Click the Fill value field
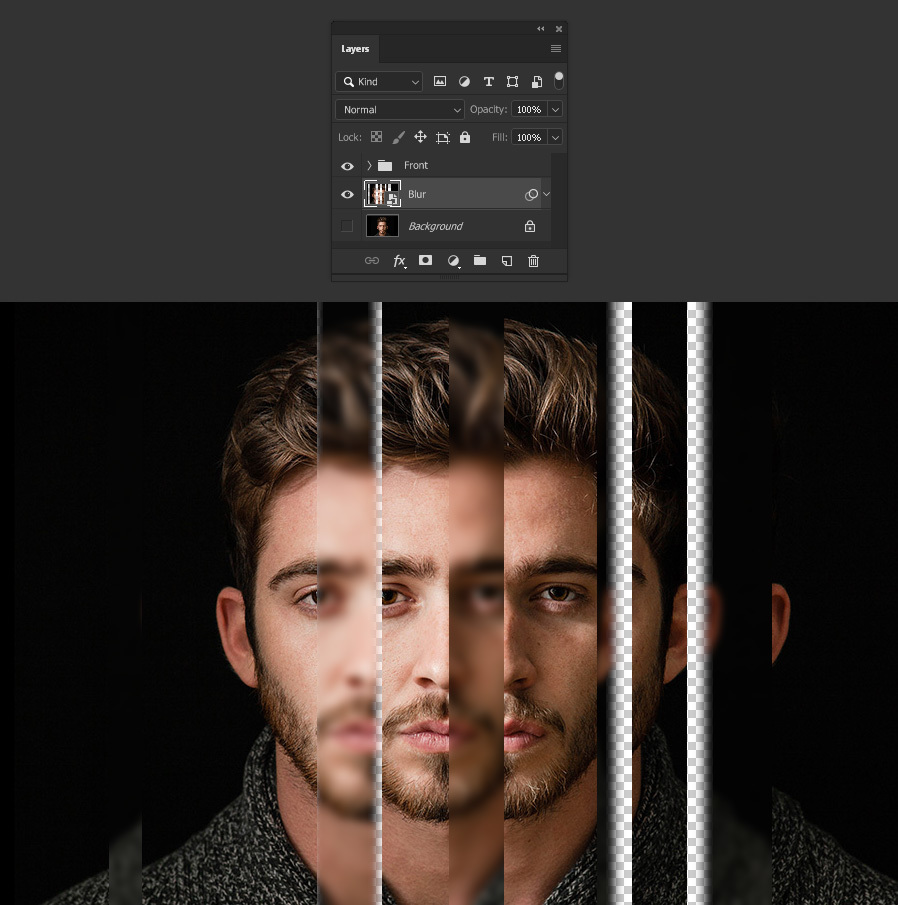The width and height of the screenshot is (898, 905). (529, 137)
